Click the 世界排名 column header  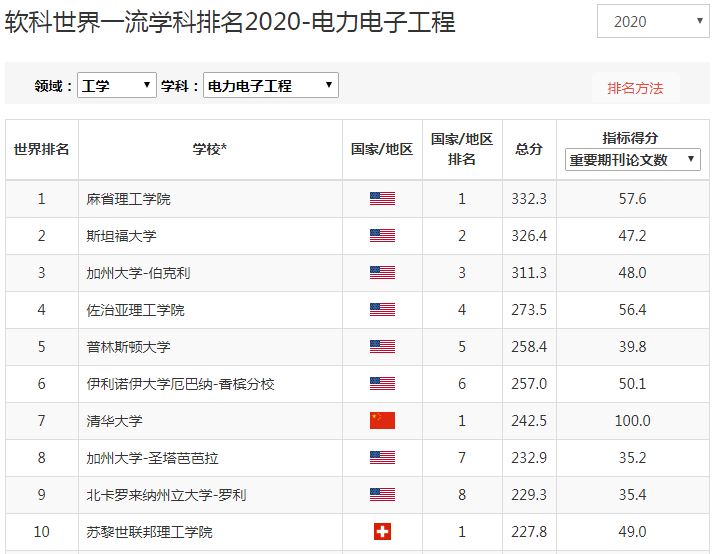pyautogui.click(x=41, y=149)
